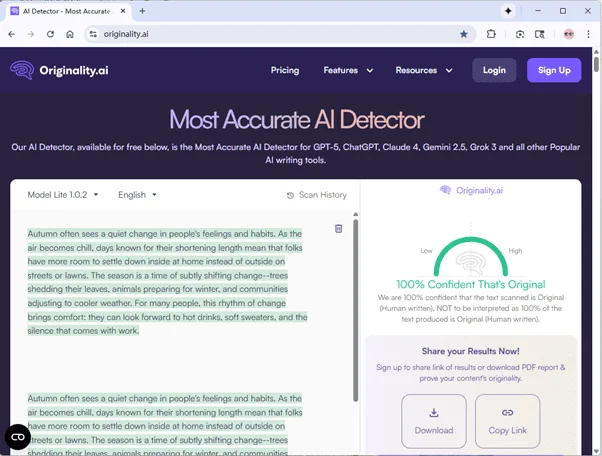Image resolution: width=602 pixels, height=456 pixels.
Task: Switch to the AI Detector browser tab
Action: pos(67,11)
